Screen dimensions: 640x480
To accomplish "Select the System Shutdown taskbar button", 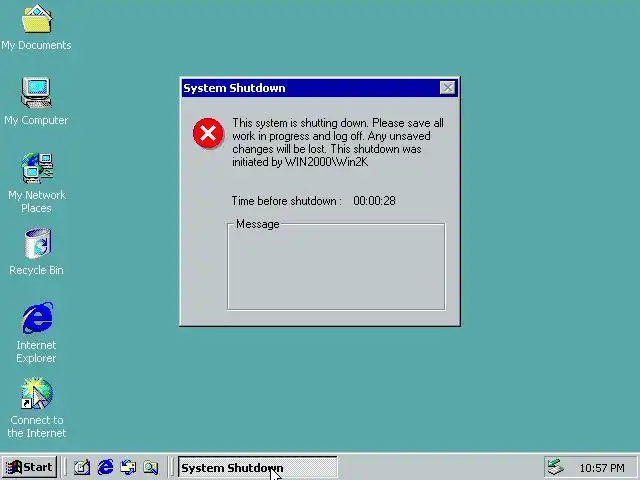I will 258,467.
